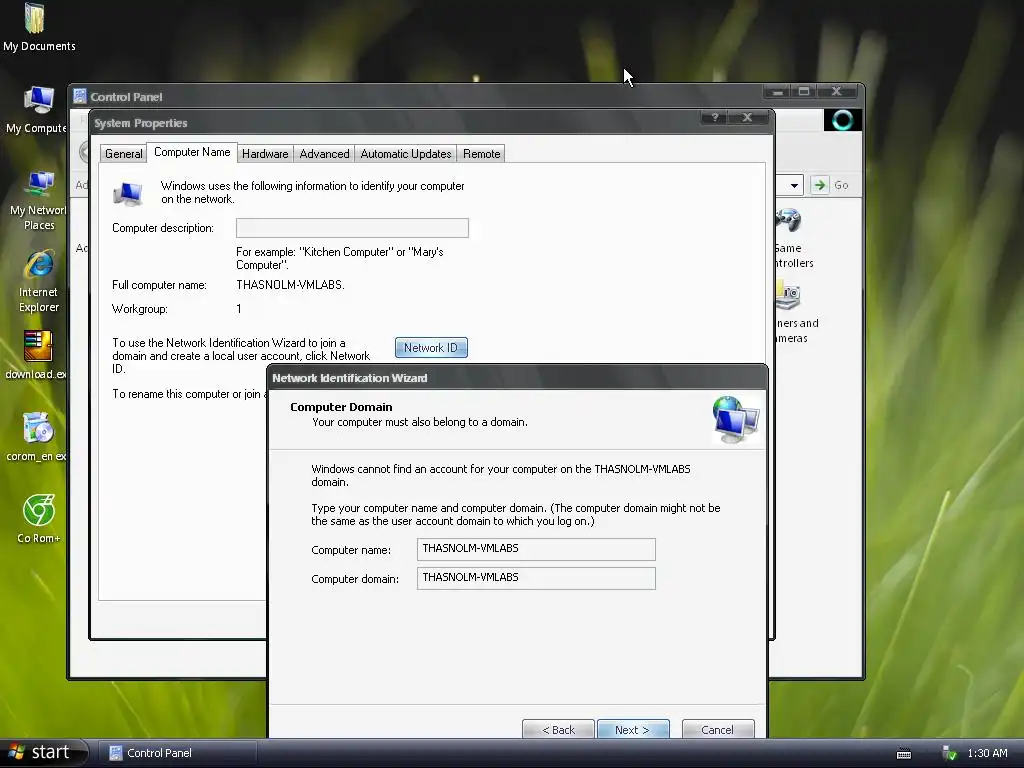The image size is (1024, 768).
Task: Switch to the Remote tab
Action: tap(481, 154)
